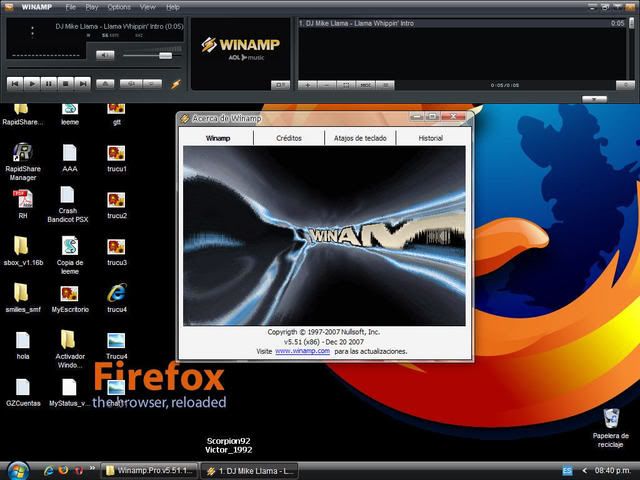This screenshot has width=640, height=480.
Task: Mute audio with the speaker button
Action: [x=105, y=55]
